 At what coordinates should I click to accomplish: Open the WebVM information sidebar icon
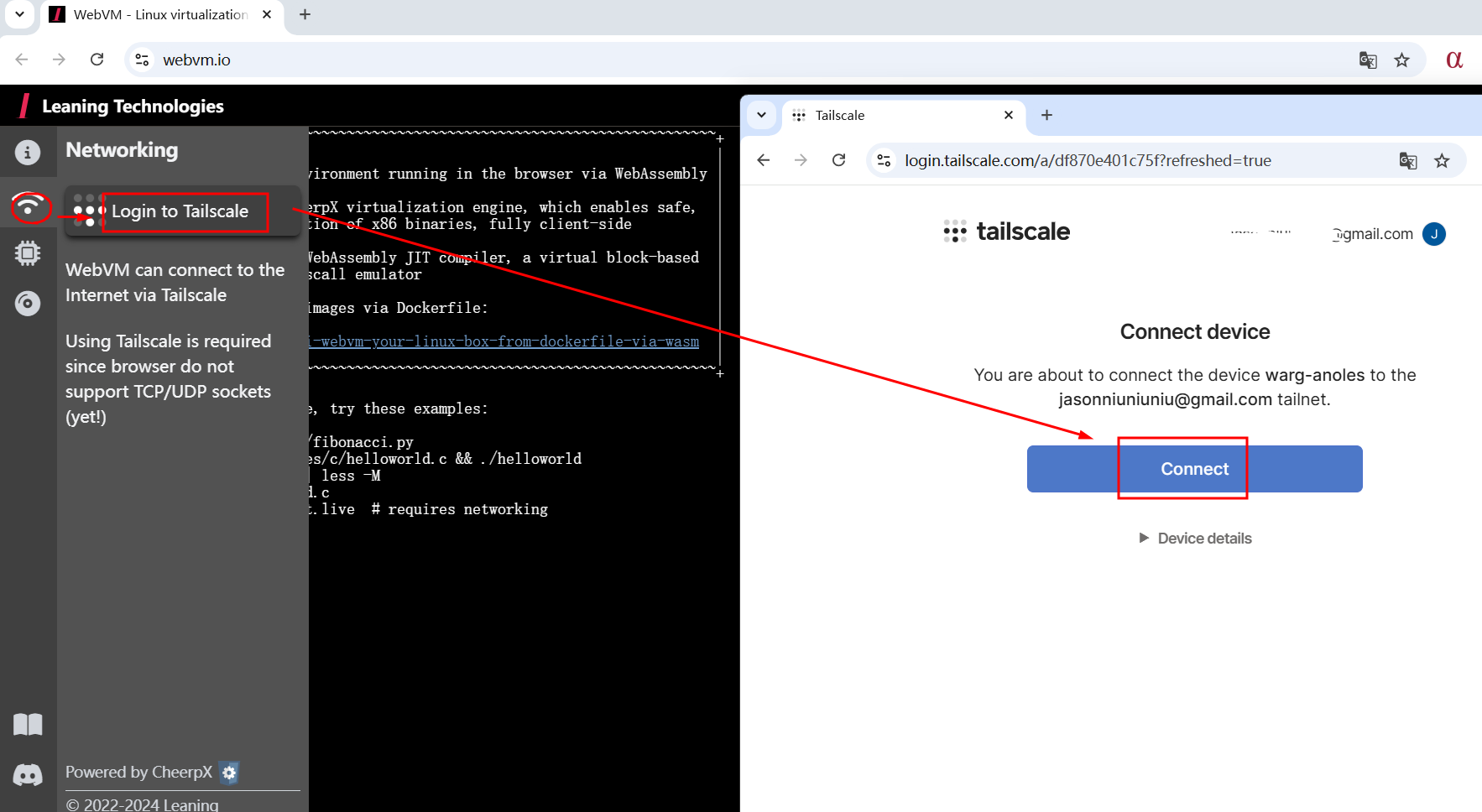click(x=28, y=152)
